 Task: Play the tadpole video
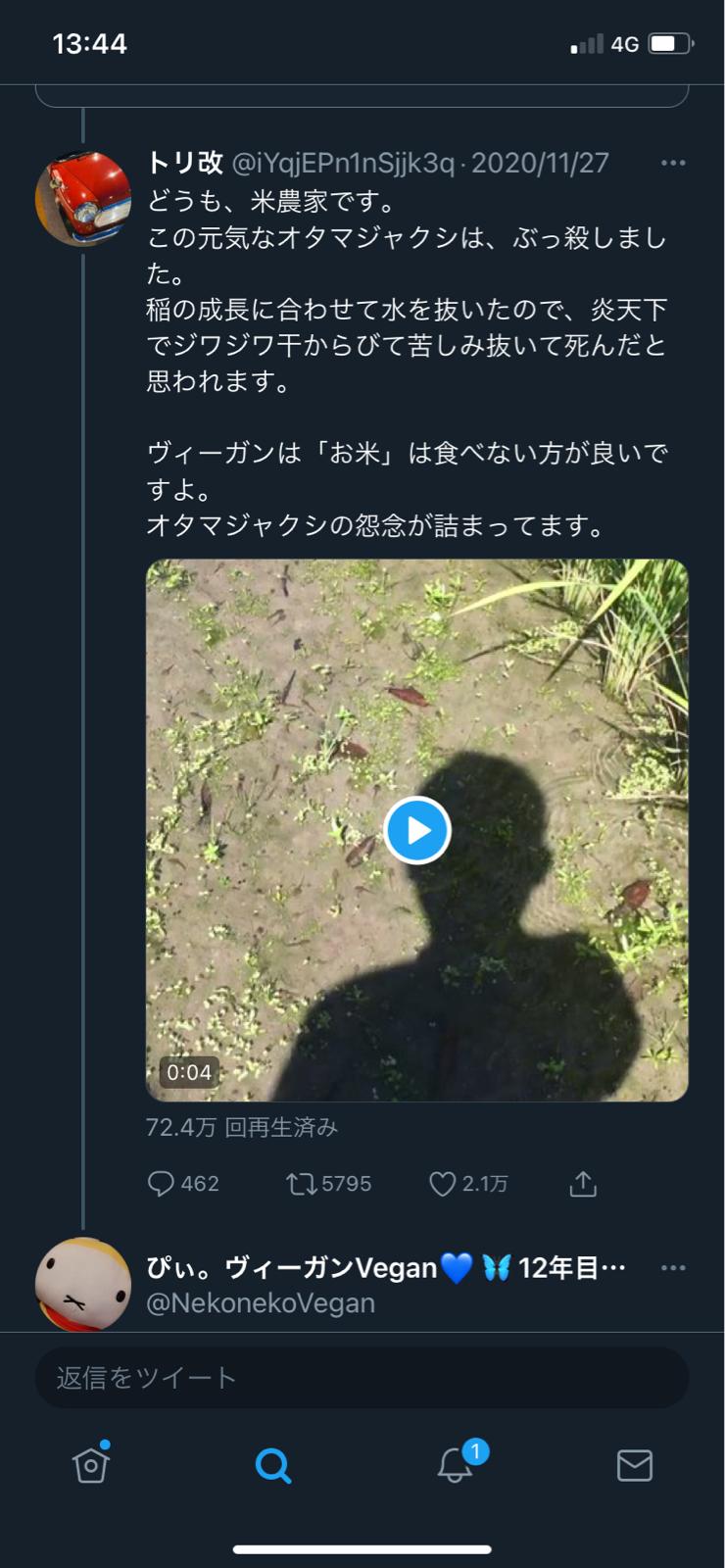pyautogui.click(x=416, y=830)
